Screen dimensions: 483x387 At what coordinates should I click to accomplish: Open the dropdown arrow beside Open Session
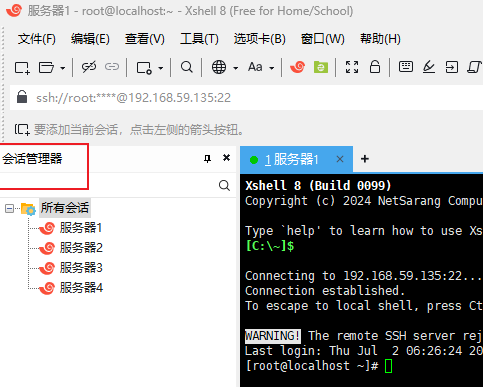click(x=63, y=68)
